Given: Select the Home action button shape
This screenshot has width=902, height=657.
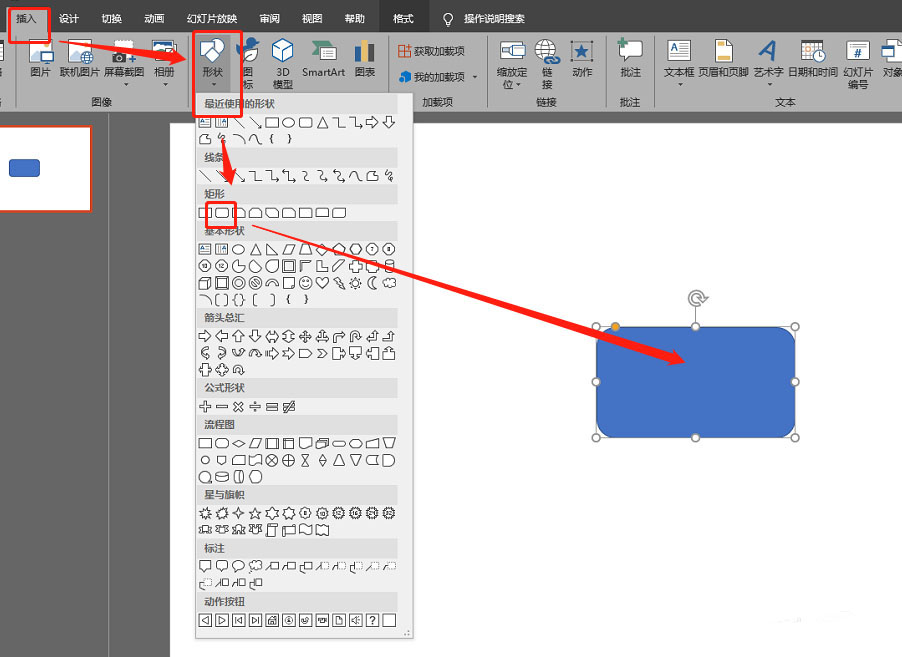Looking at the screenshot, I should pos(272,620).
